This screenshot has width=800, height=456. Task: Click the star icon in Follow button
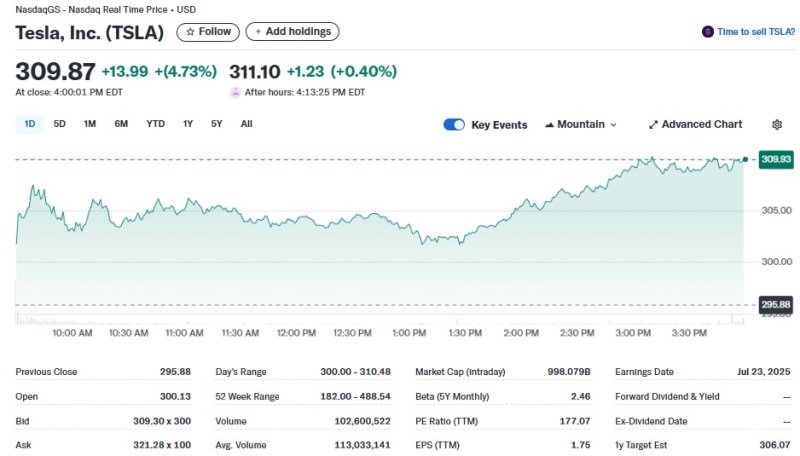190,32
